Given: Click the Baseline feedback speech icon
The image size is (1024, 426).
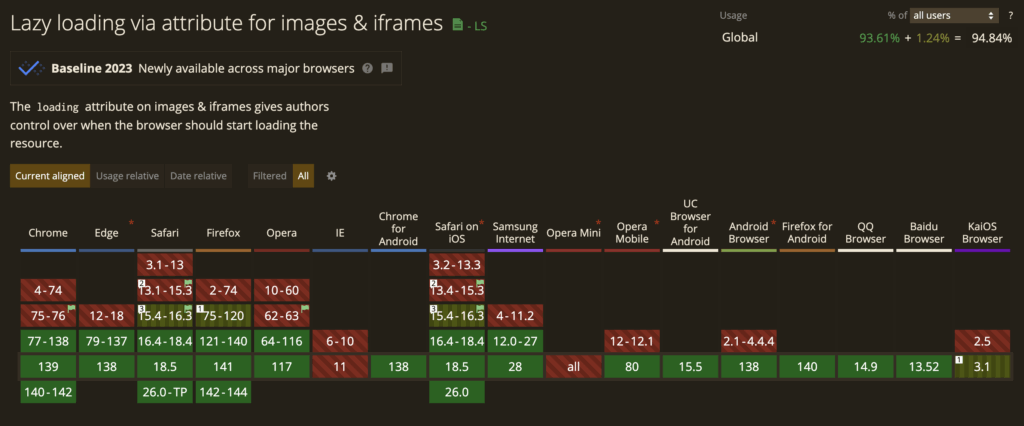Looking at the screenshot, I should (387, 68).
